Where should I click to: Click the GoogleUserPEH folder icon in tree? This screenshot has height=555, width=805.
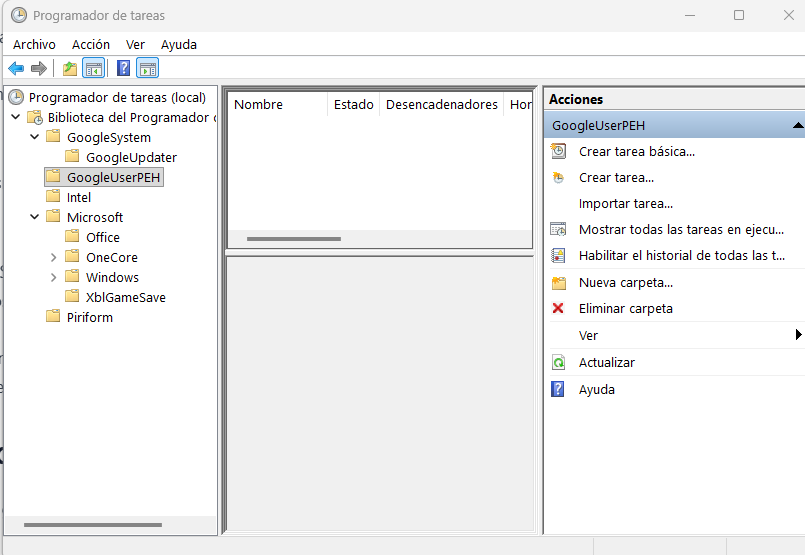[53, 177]
